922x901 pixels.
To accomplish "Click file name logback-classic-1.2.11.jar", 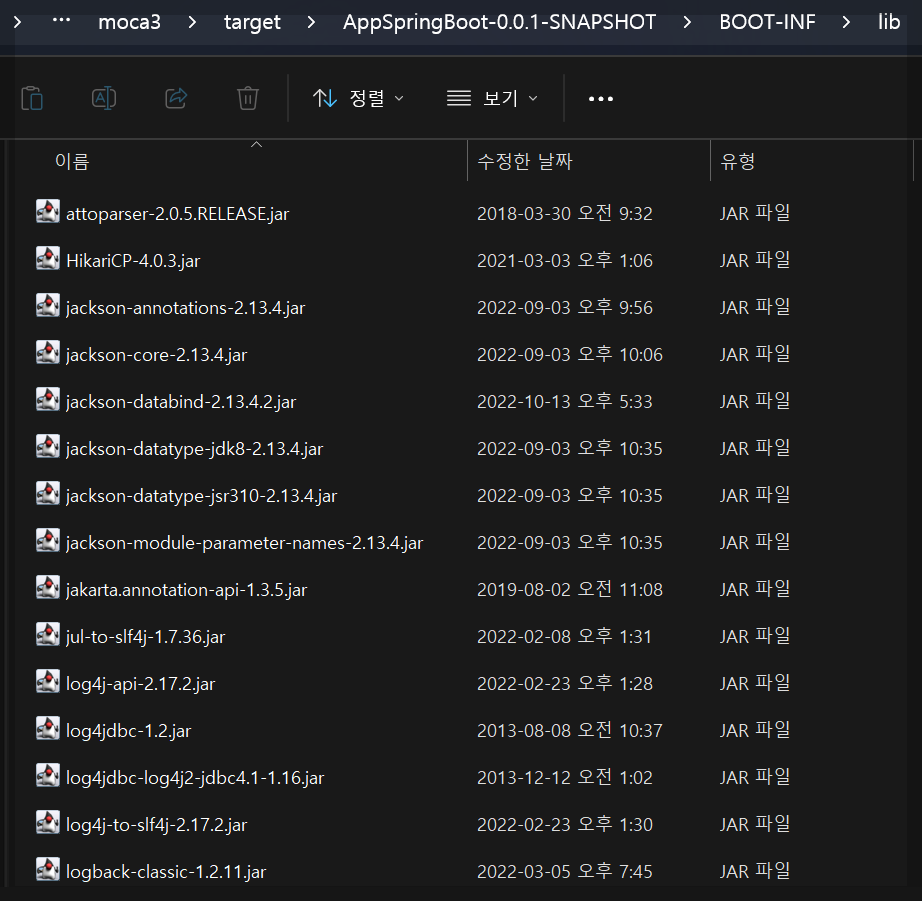I will 166,872.
